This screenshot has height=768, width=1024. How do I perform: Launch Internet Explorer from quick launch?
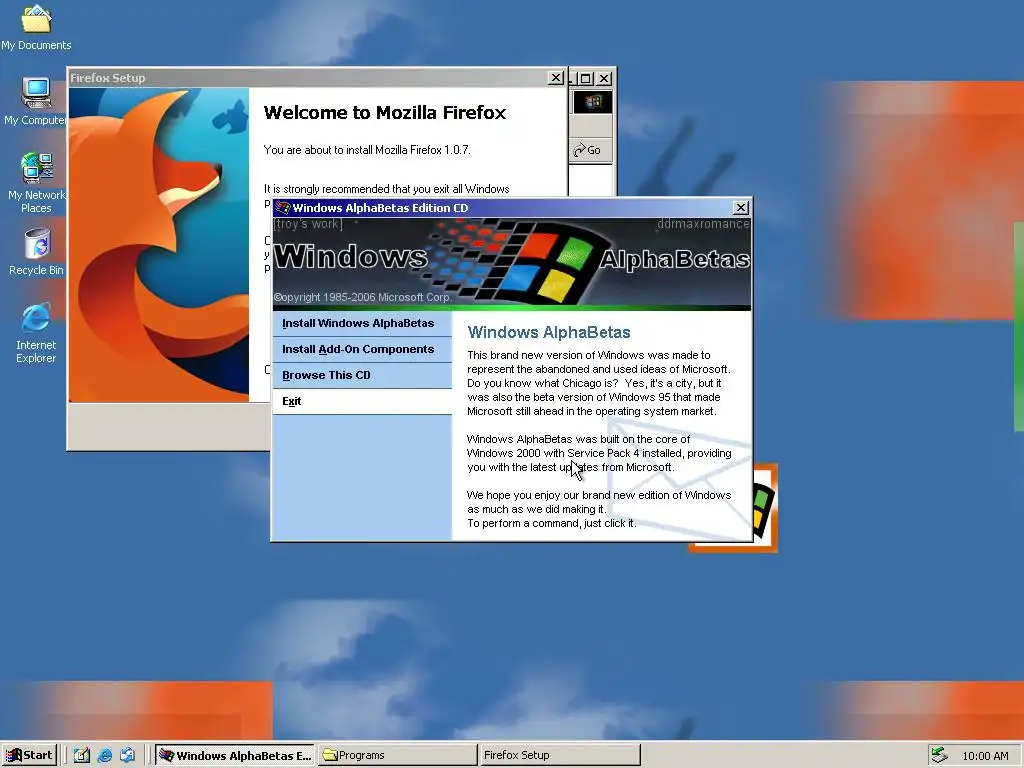(104, 755)
